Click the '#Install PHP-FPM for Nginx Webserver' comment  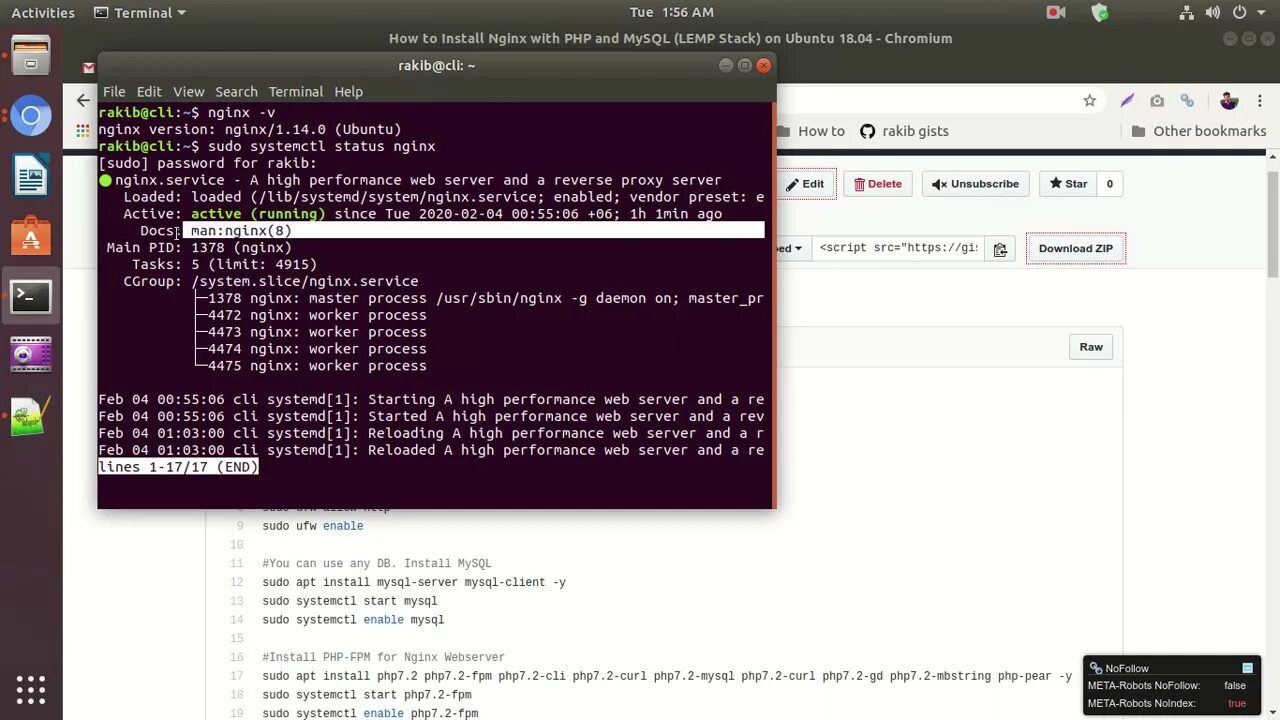coord(384,657)
